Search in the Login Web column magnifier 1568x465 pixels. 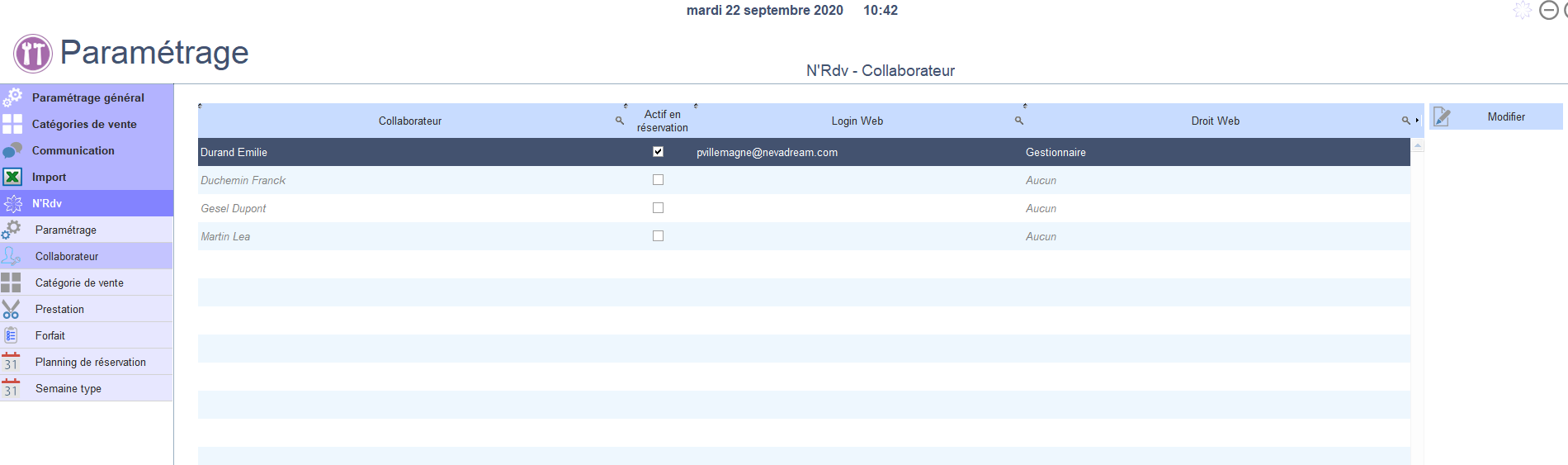point(1019,121)
